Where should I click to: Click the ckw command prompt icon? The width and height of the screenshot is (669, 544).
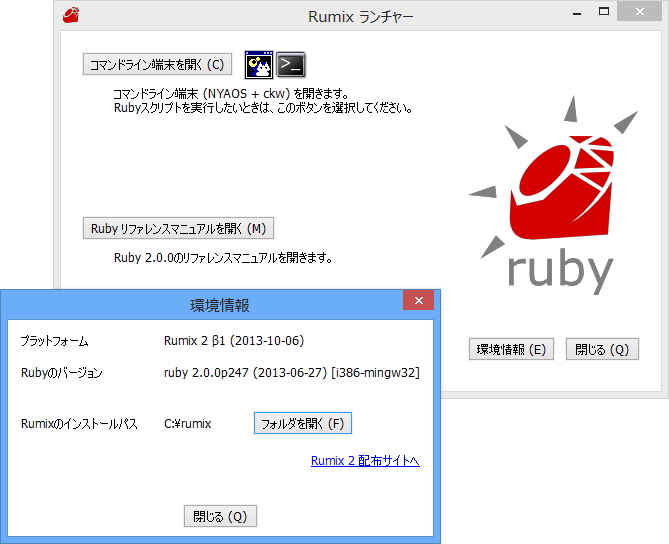pyautogui.click(x=291, y=65)
